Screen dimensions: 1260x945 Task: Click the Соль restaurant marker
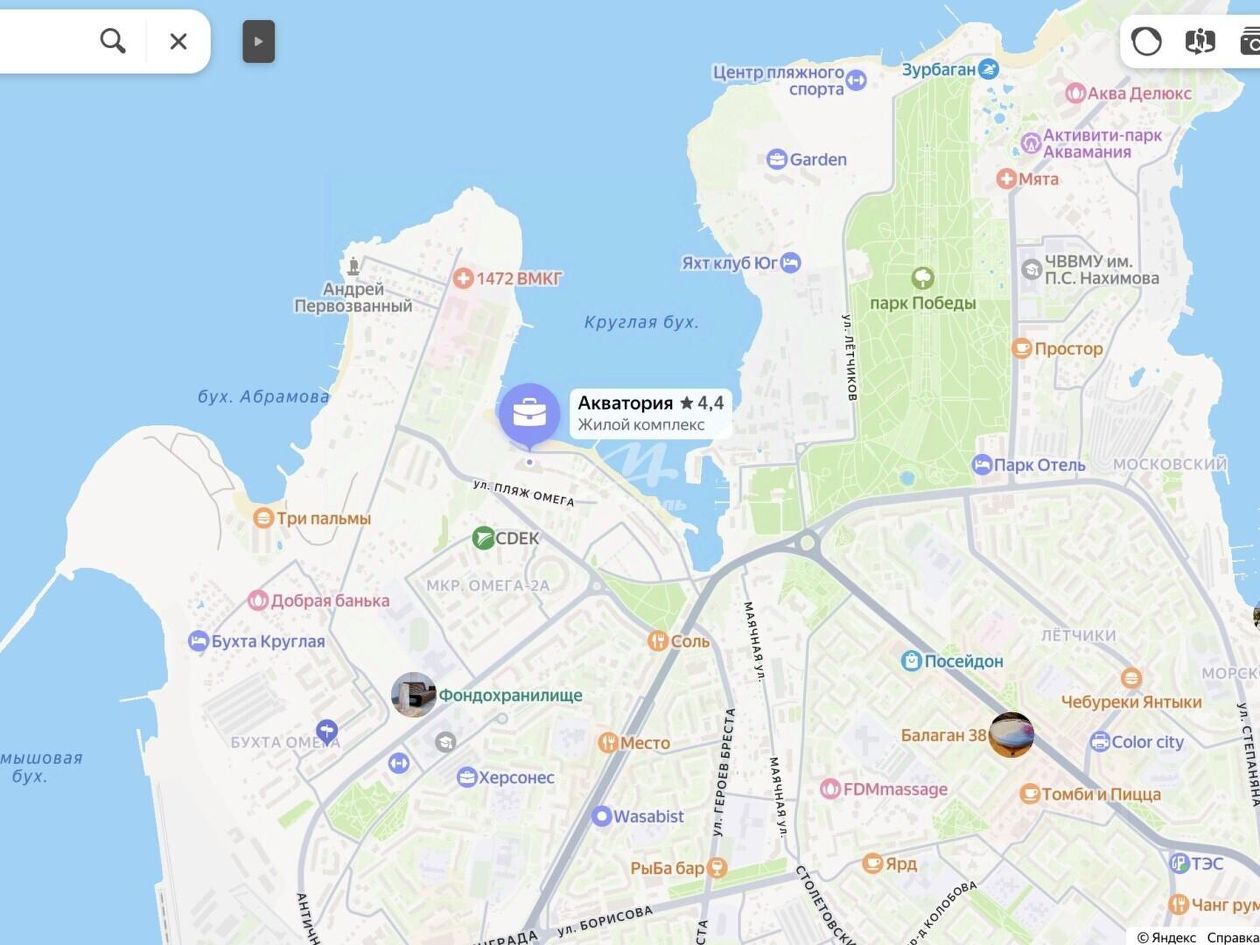tap(657, 641)
